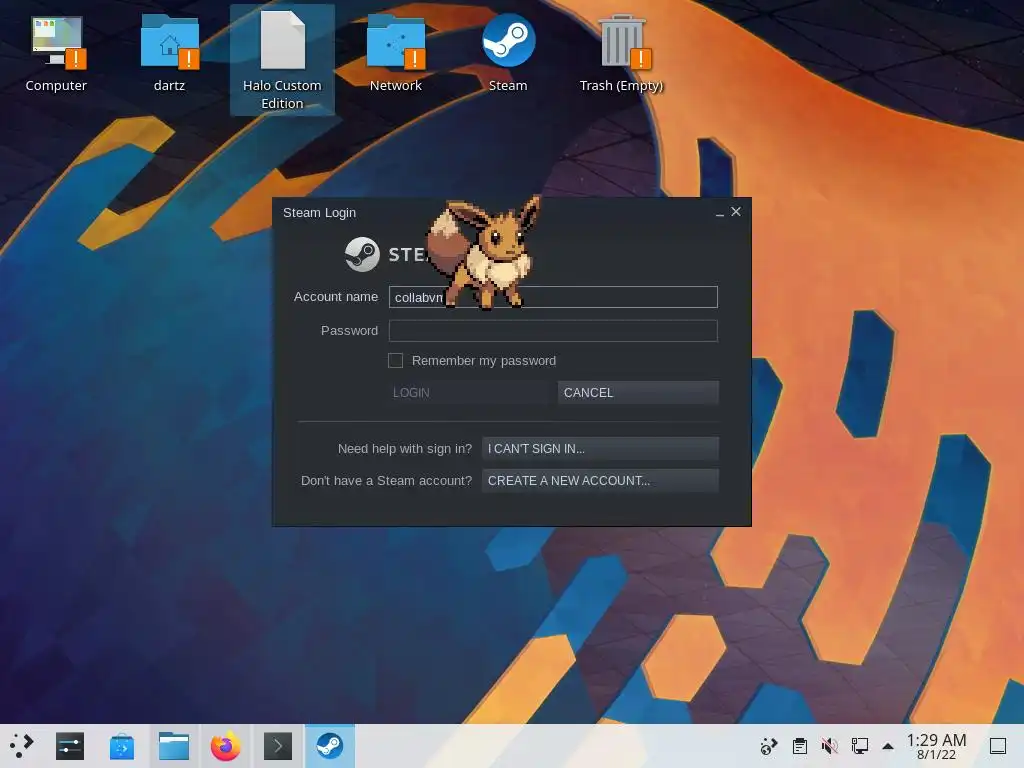Click the Password input field
Image resolution: width=1024 pixels, height=768 pixels.
click(553, 330)
